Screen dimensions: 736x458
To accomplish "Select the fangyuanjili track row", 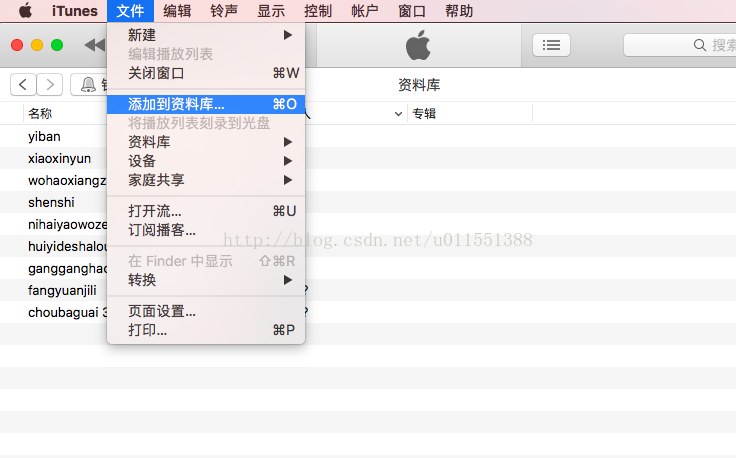I will point(368,290).
